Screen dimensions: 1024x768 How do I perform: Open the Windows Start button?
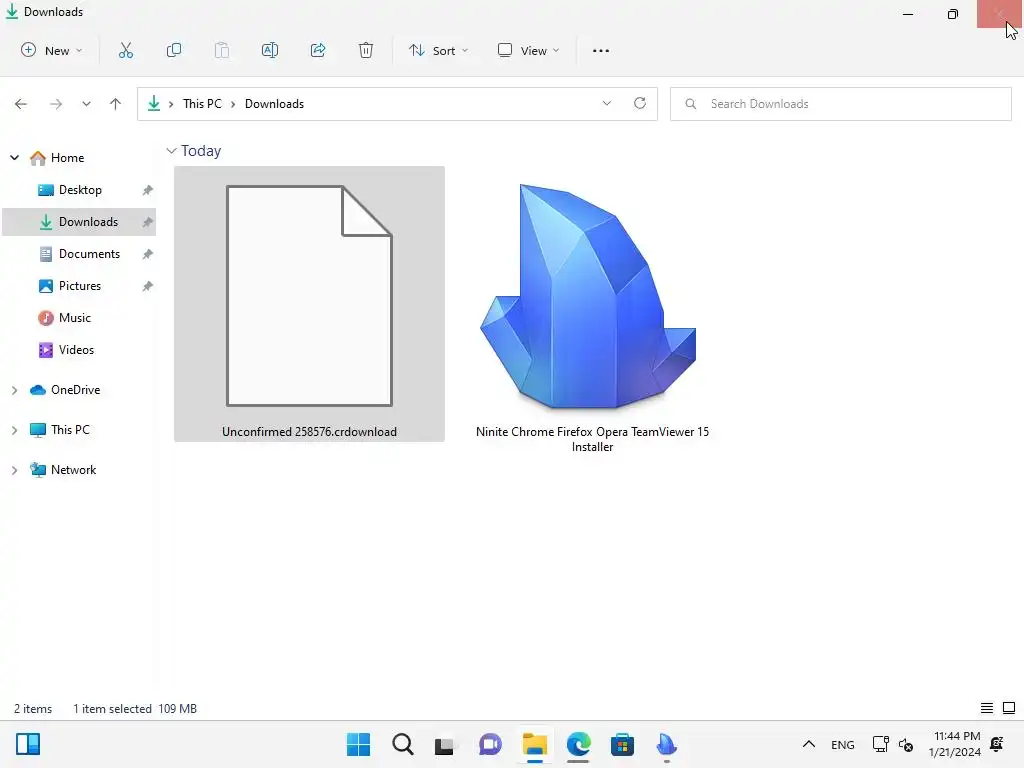(358, 744)
